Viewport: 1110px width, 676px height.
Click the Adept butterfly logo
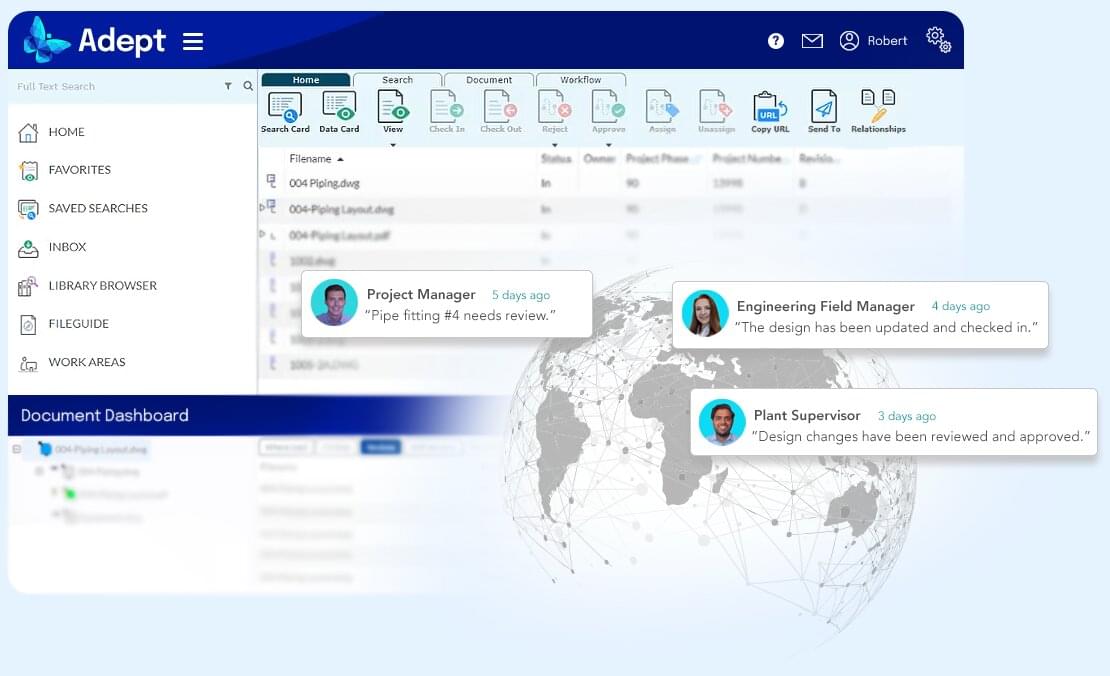tap(46, 40)
